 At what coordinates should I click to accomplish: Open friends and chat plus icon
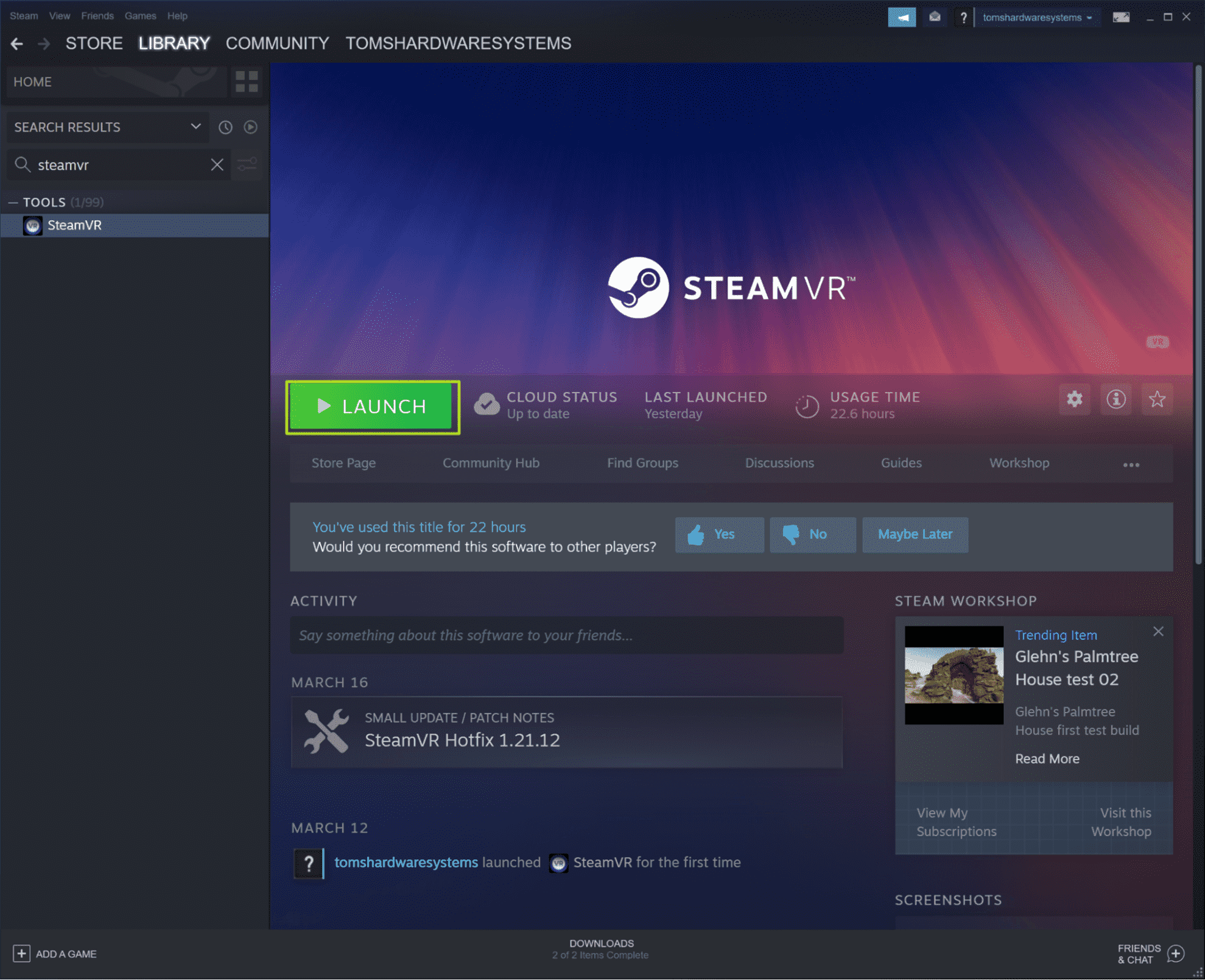tap(1176, 954)
